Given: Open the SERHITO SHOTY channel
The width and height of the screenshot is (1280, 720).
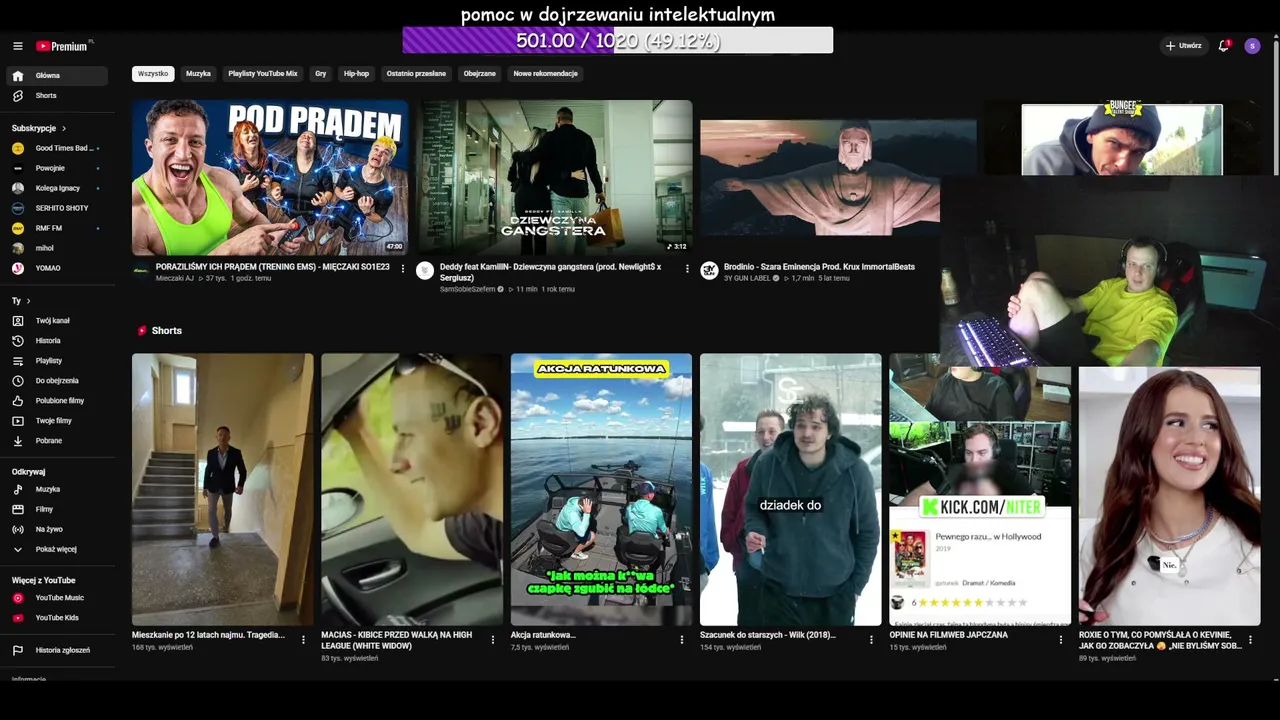Looking at the screenshot, I should click(58, 208).
